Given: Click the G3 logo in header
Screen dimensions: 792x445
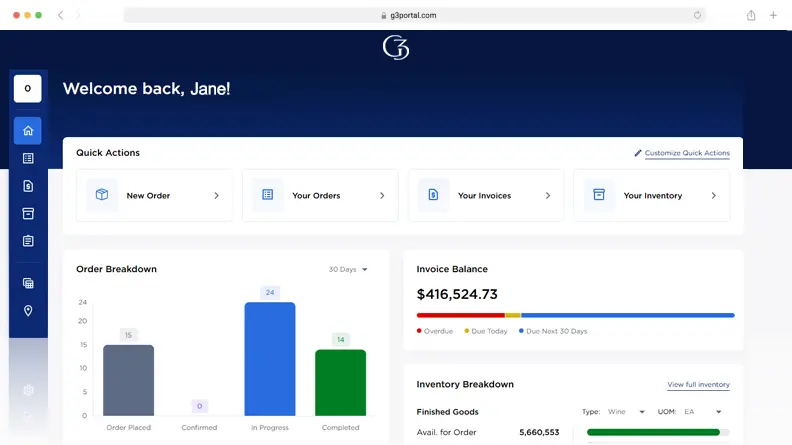Looking at the screenshot, I should click(x=396, y=47).
